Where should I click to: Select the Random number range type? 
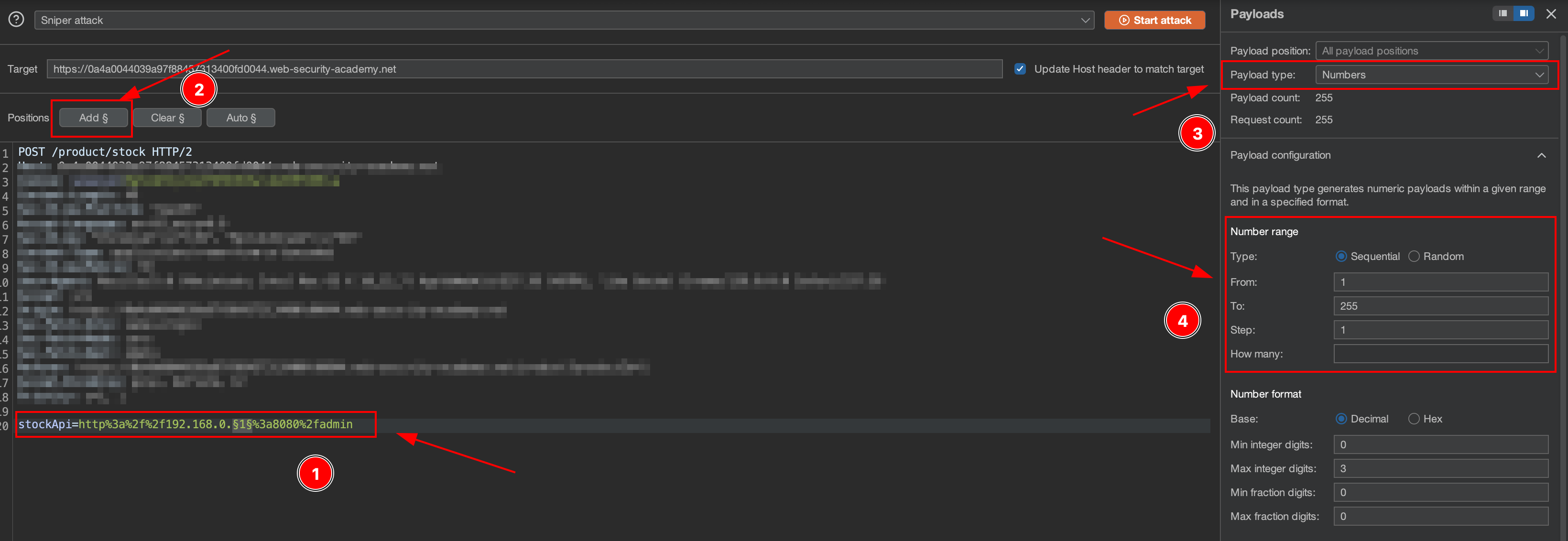coord(1414,256)
